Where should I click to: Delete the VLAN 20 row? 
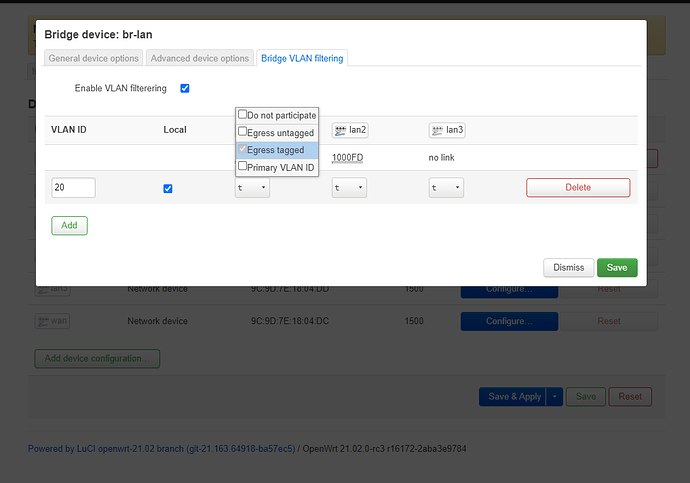click(578, 187)
